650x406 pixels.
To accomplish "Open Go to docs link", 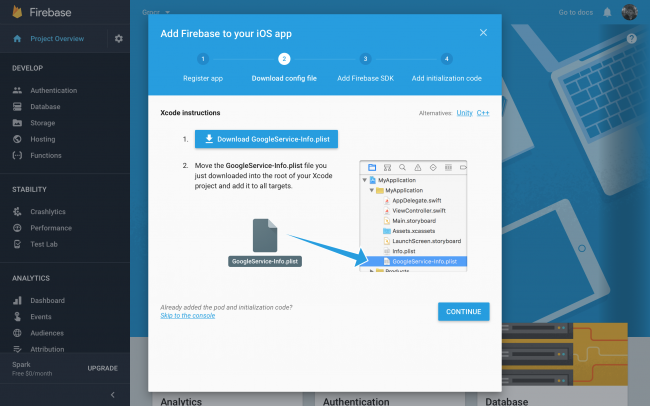I will [x=575, y=12].
